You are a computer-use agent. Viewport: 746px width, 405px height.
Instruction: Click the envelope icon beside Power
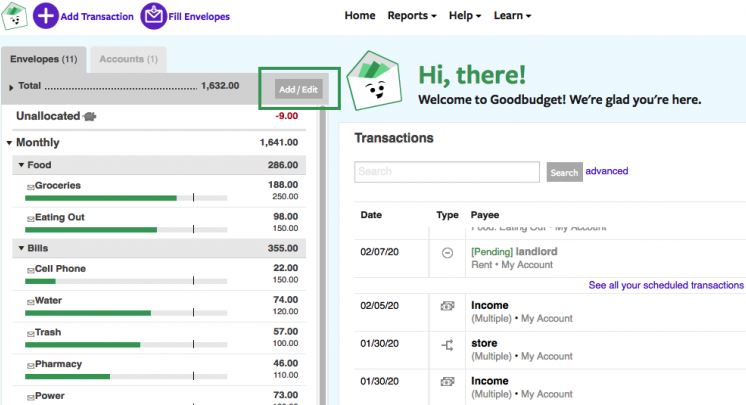pos(30,397)
